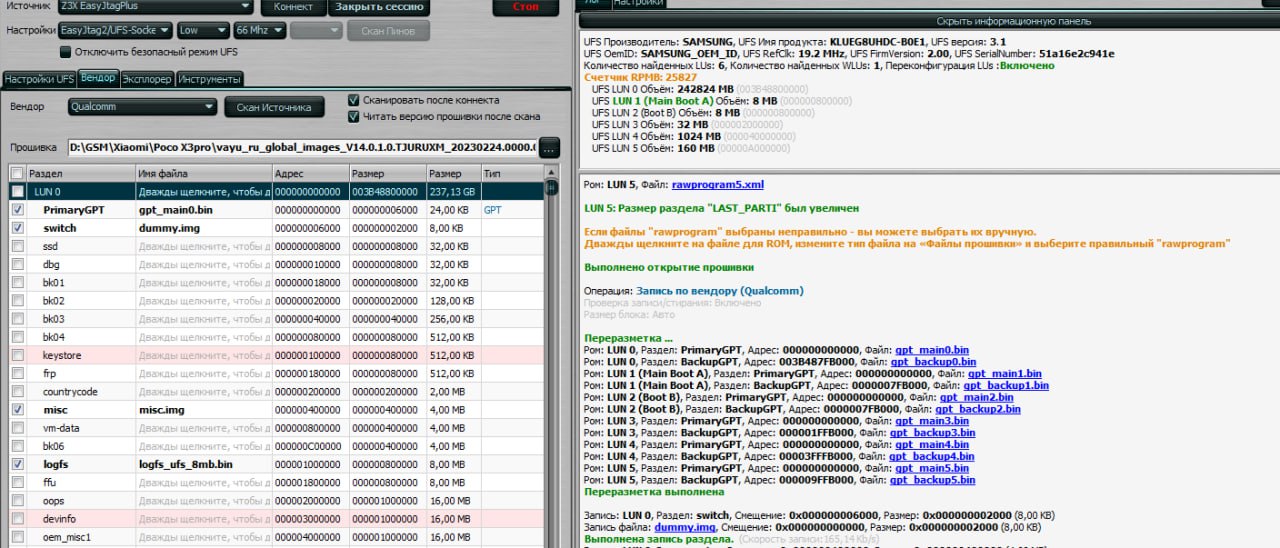Open the gpt_main1.bin log link
1280x548 pixels.
coord(1004,373)
